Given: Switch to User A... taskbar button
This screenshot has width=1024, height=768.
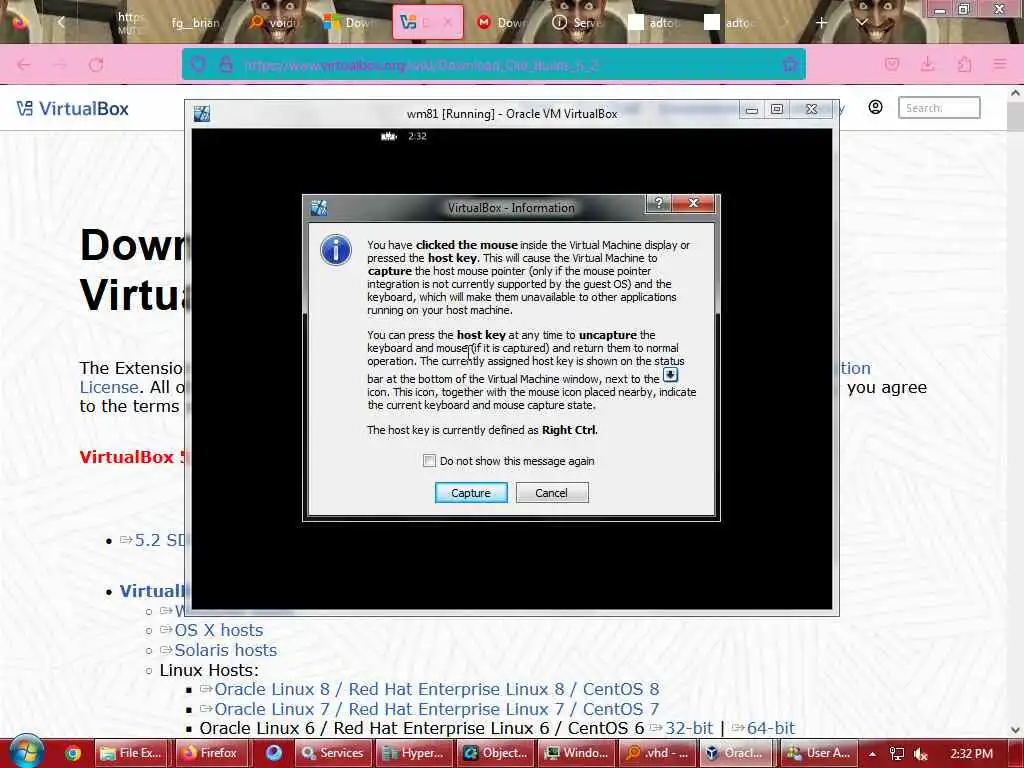Looking at the screenshot, I should 818,753.
